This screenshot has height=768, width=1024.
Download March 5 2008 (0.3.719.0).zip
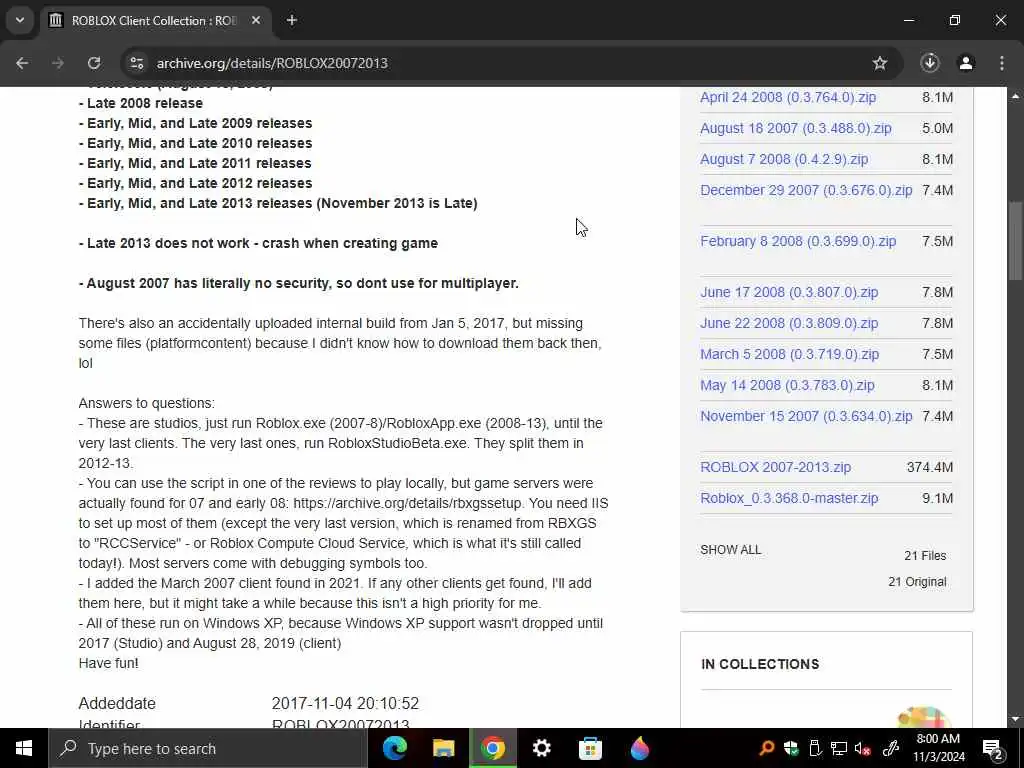tap(790, 354)
